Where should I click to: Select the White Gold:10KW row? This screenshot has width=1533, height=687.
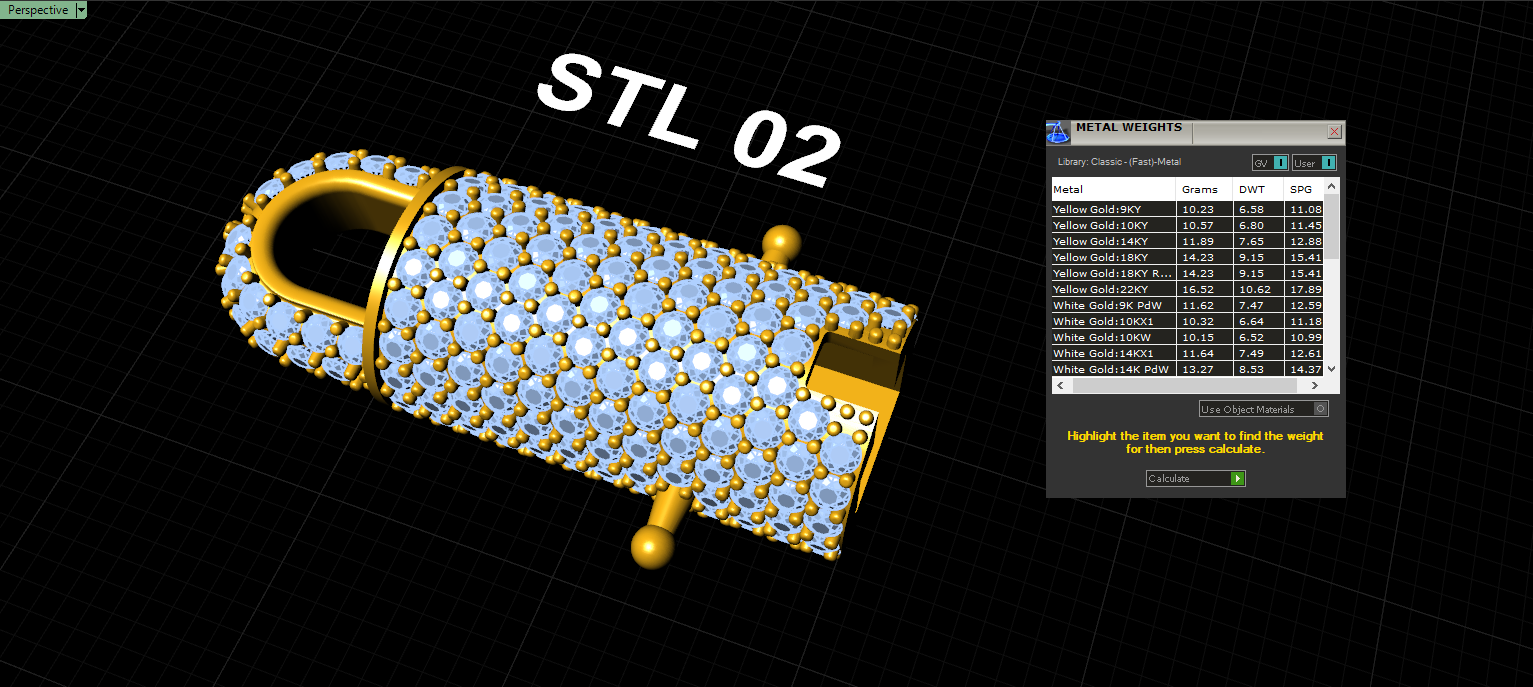pyautogui.click(x=1187, y=337)
